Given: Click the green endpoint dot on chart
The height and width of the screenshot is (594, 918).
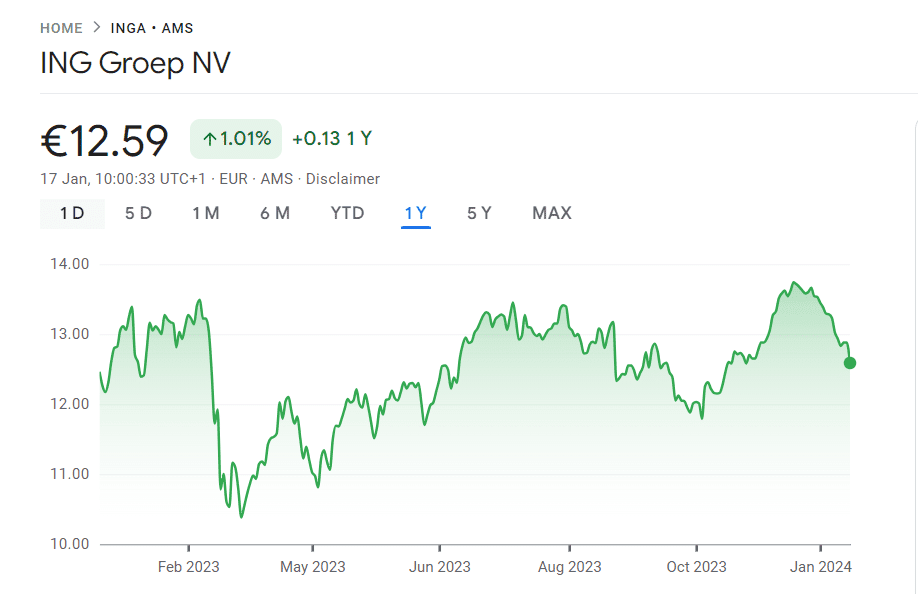Looking at the screenshot, I should point(850,363).
